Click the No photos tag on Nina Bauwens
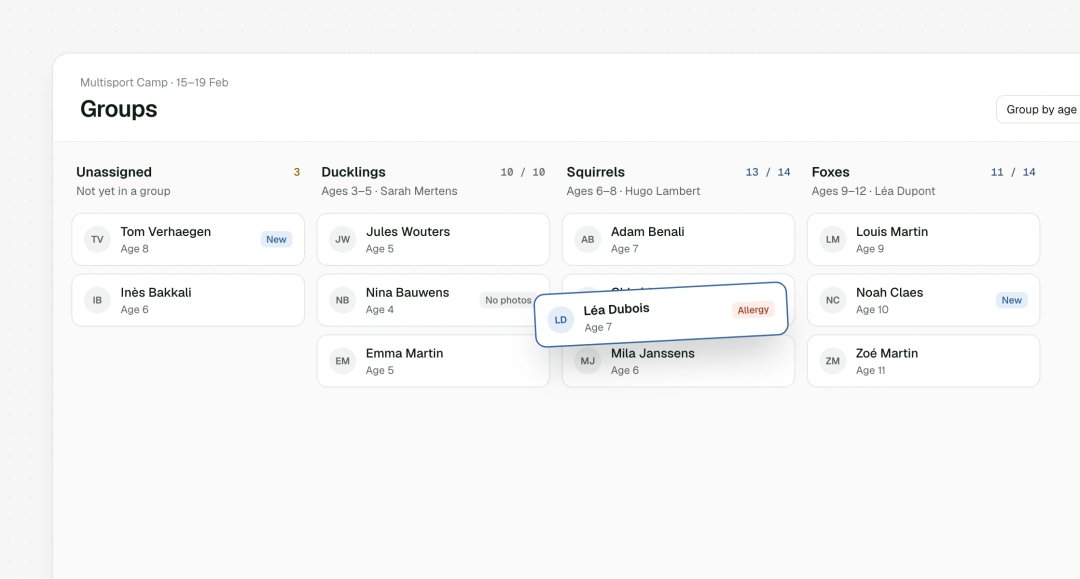 point(508,300)
